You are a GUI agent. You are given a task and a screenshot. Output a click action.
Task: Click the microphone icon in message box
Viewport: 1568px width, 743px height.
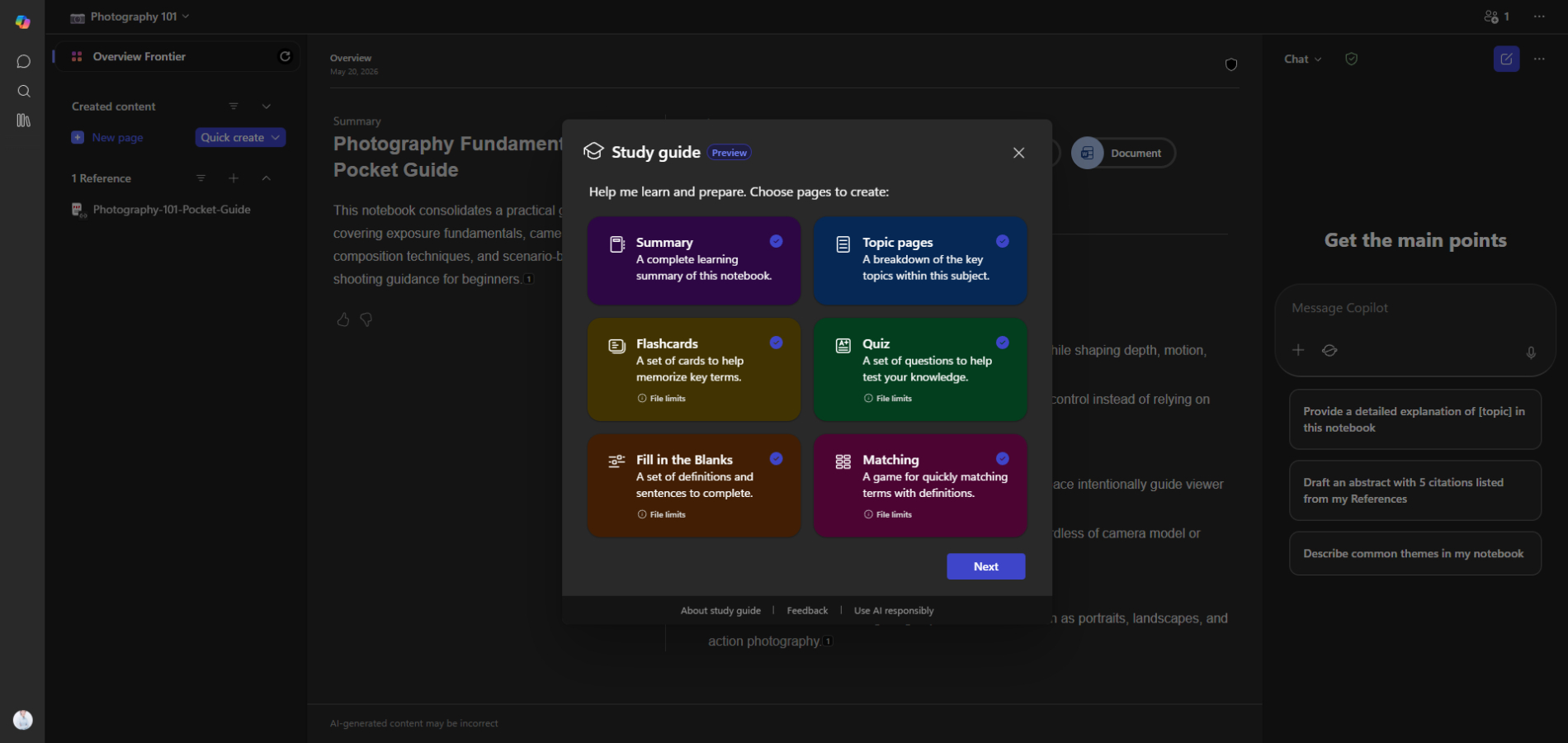click(x=1531, y=353)
